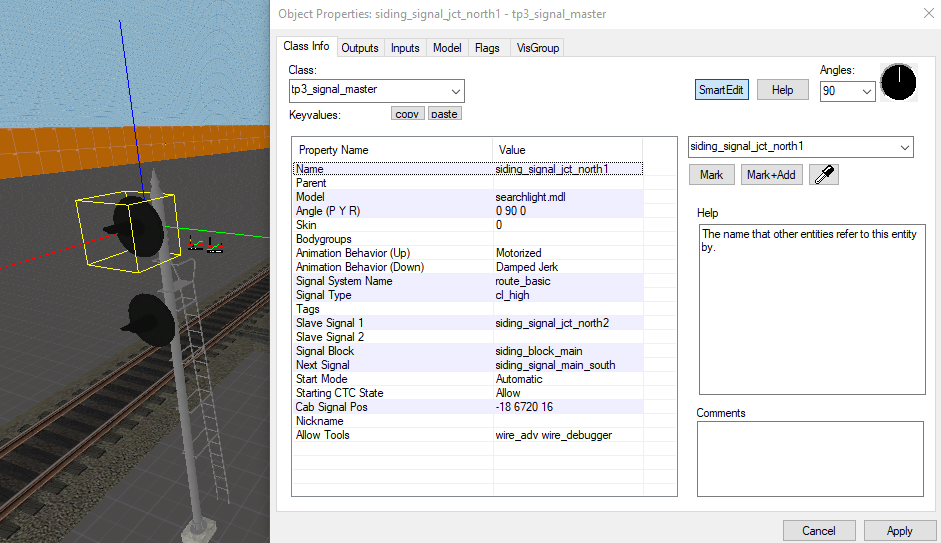Viewport: 941px width, 543px height.
Task: Select the Angle (P Y R) row
Action: click(468, 211)
